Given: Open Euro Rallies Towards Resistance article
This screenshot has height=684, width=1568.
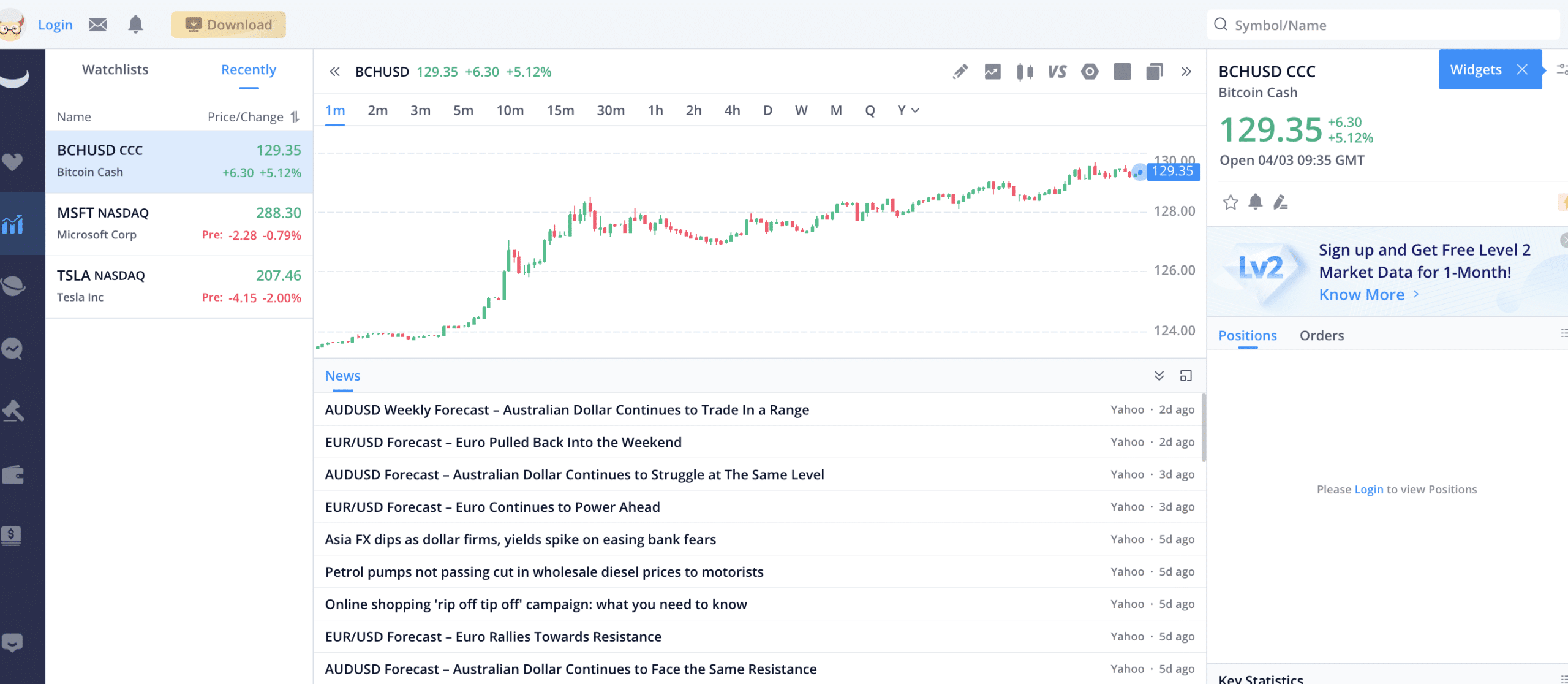Looking at the screenshot, I should point(759,637).
